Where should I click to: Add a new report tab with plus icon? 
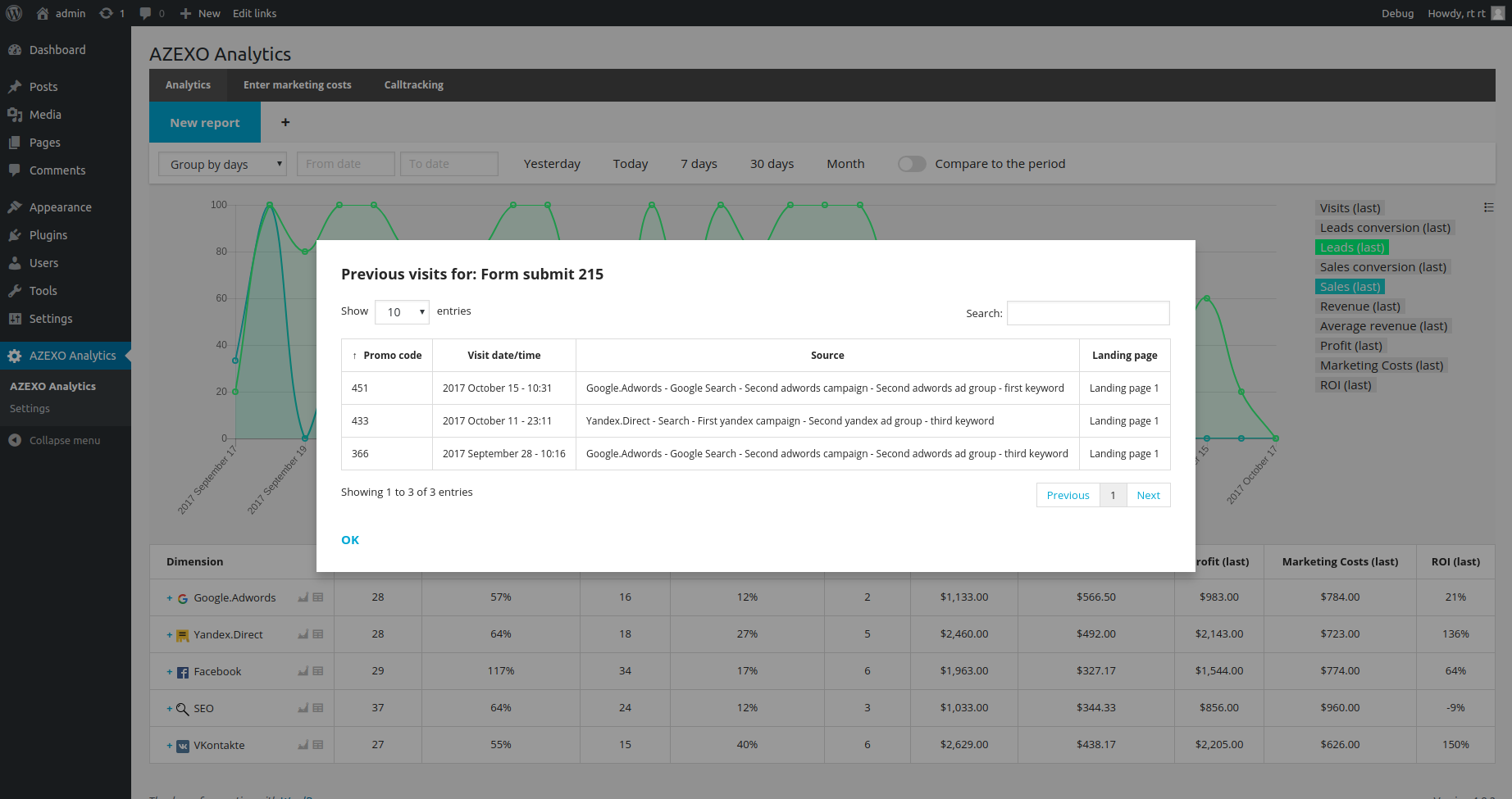click(285, 122)
